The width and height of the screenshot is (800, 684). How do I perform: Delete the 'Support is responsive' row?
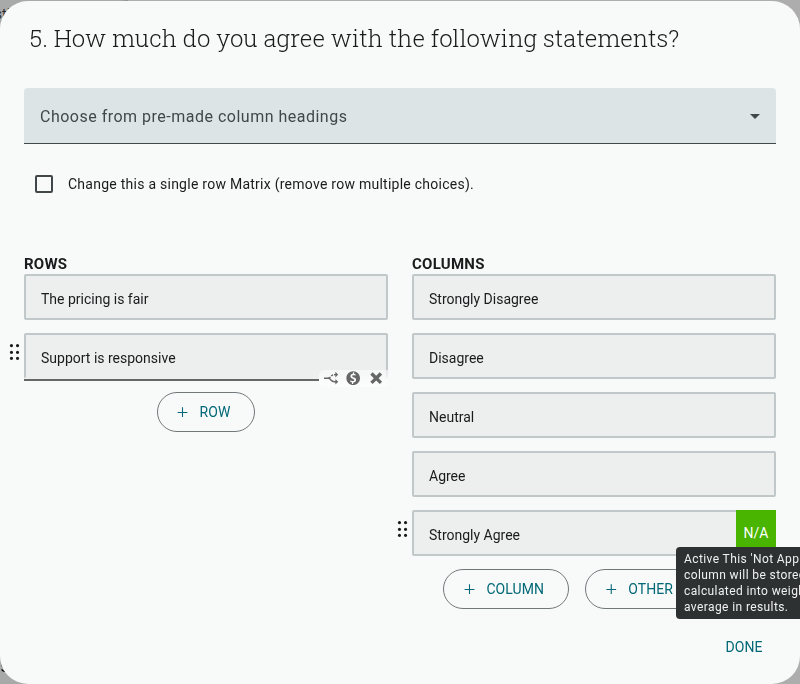coord(376,378)
